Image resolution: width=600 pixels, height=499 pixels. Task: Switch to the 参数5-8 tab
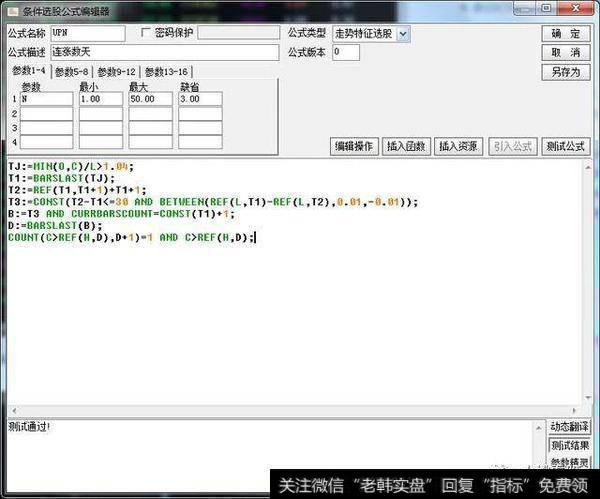coord(72,72)
